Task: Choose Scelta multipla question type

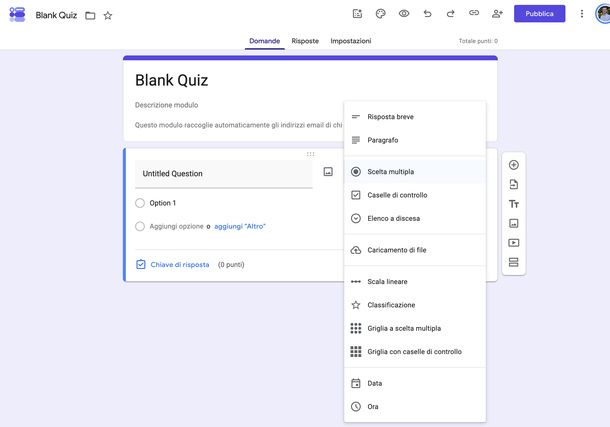Action: coord(415,172)
